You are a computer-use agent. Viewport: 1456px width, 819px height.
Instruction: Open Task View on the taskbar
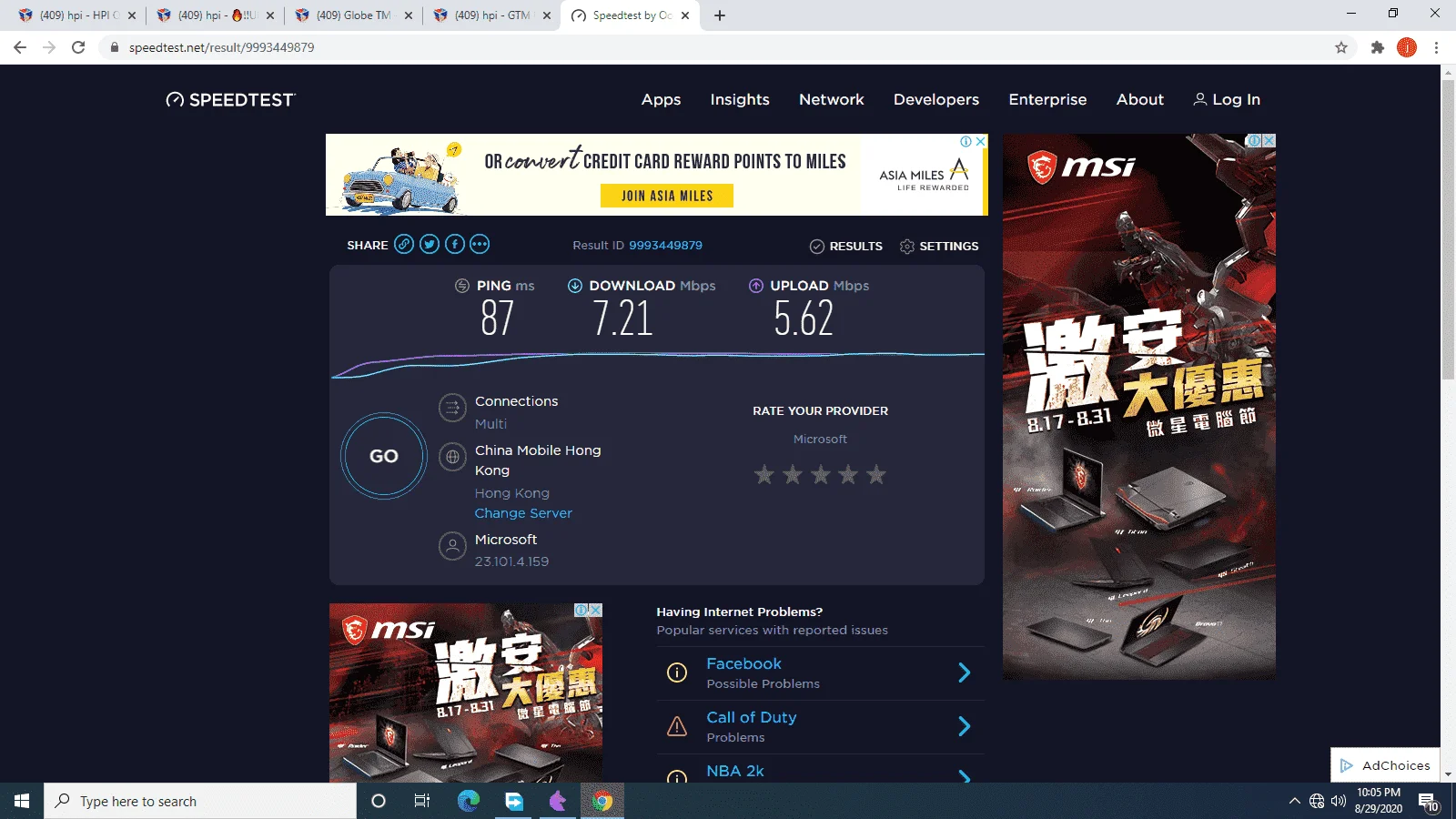tap(422, 801)
